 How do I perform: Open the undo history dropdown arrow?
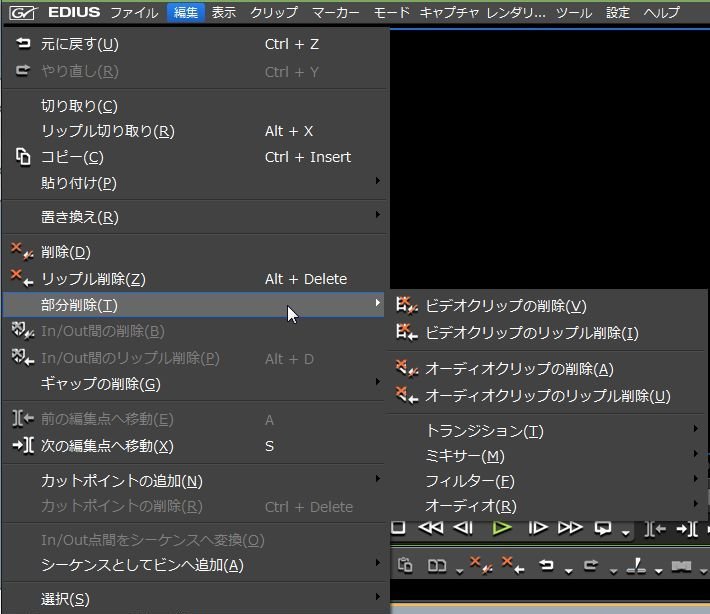569,571
